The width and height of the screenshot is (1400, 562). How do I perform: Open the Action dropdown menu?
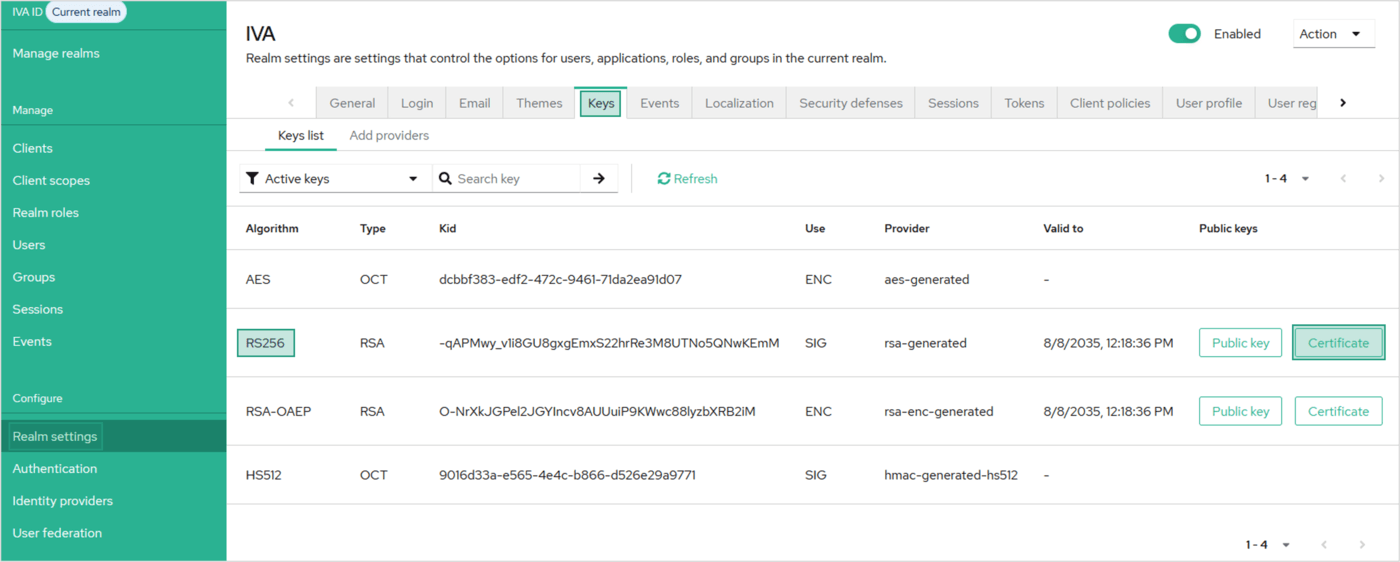(x=1332, y=34)
